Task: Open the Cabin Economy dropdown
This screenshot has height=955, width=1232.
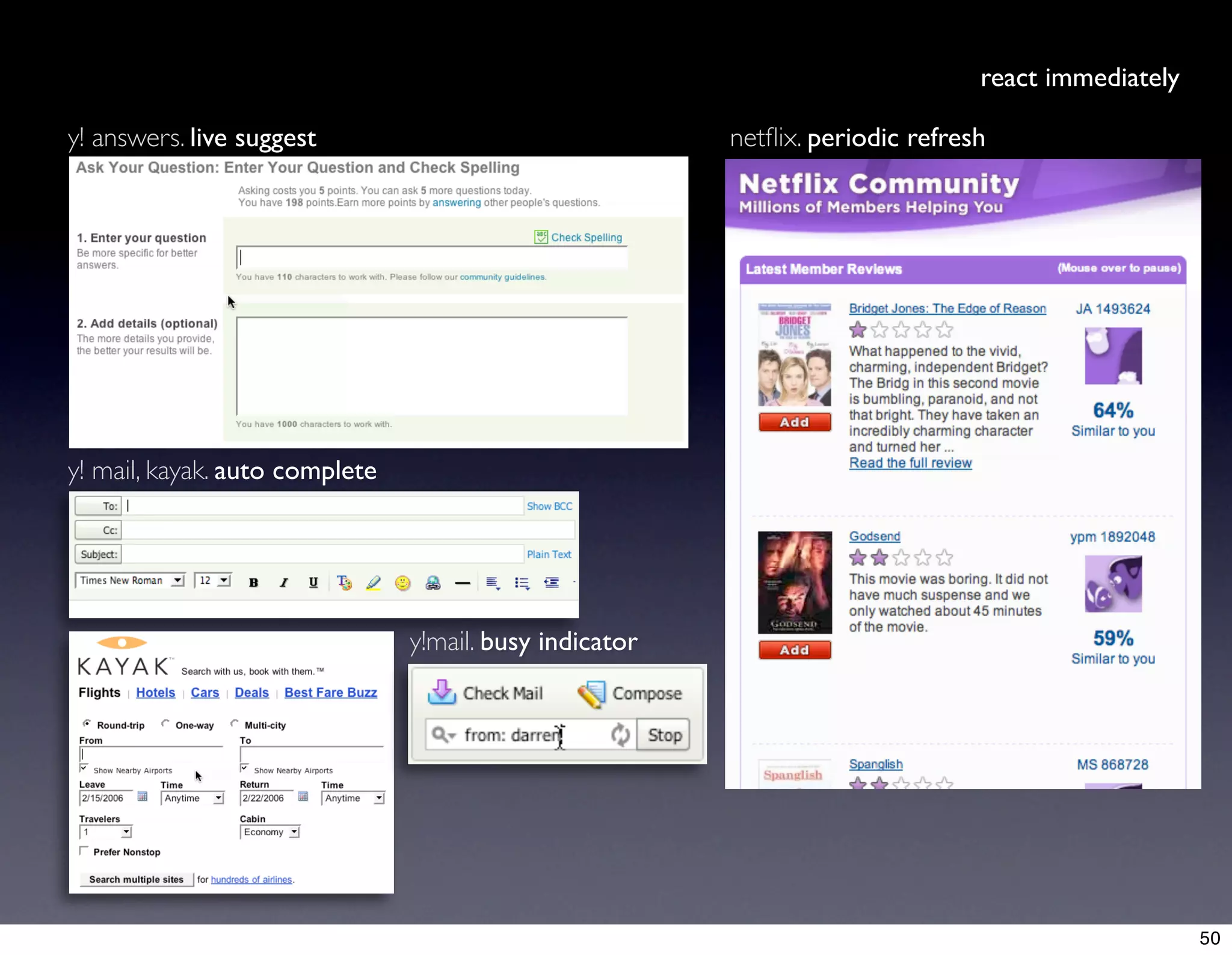Action: coord(269,832)
